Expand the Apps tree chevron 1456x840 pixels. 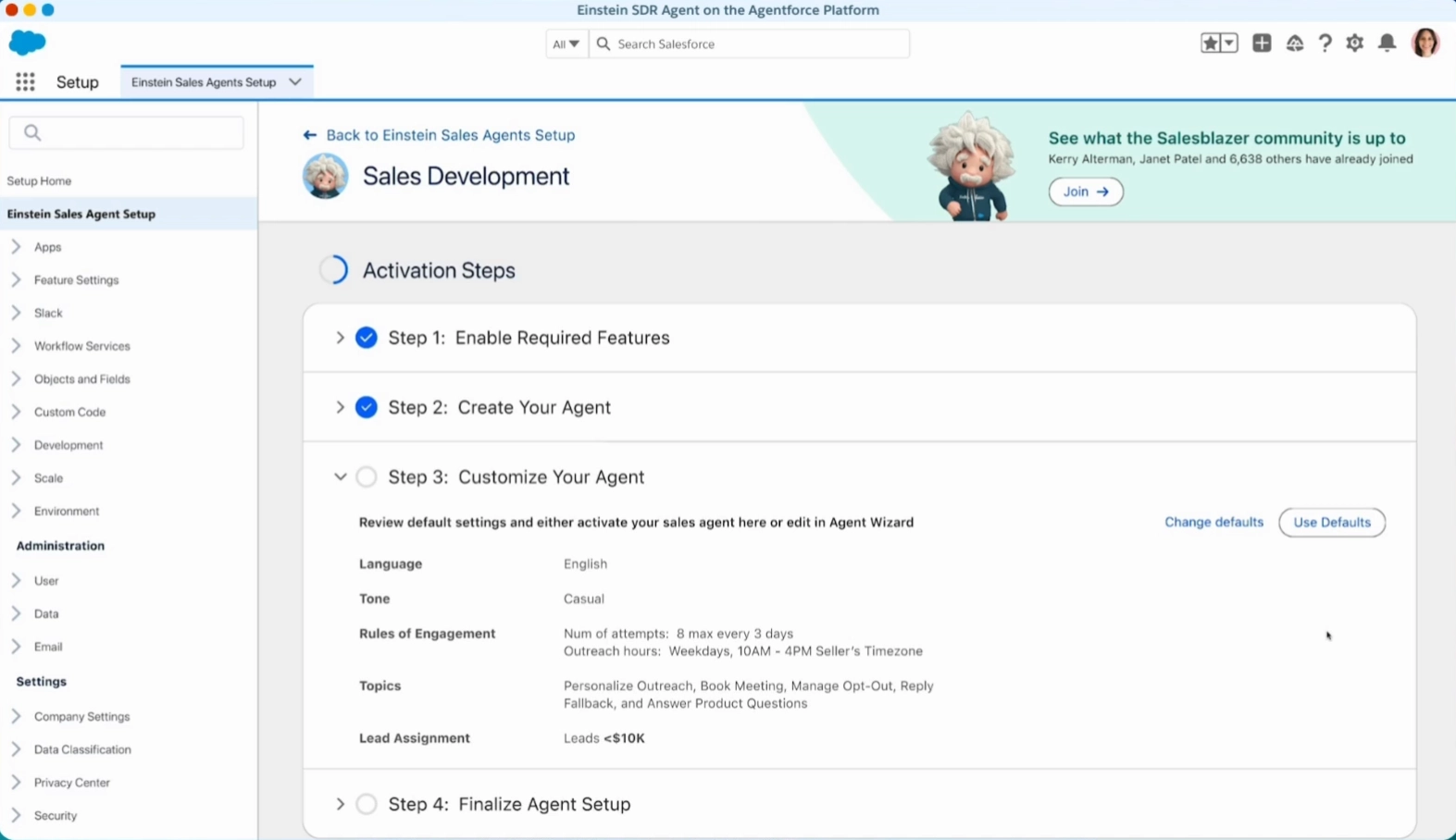point(16,247)
